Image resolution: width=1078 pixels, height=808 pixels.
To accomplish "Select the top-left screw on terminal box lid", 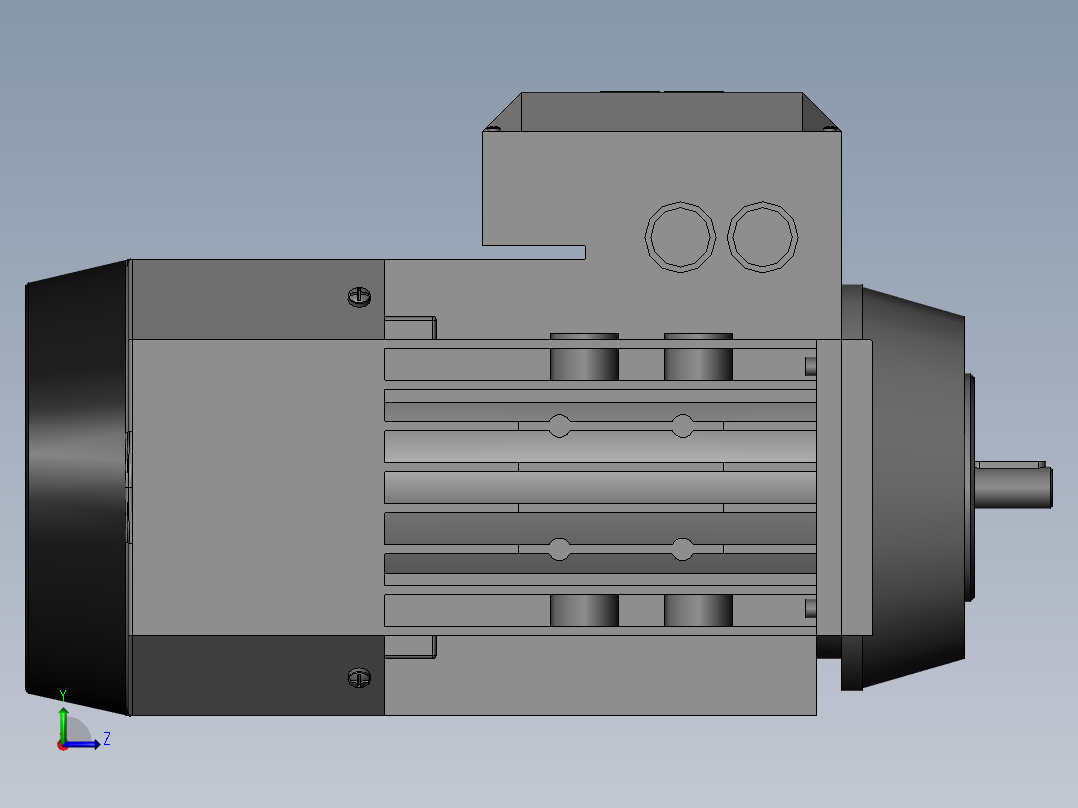I will (492, 127).
